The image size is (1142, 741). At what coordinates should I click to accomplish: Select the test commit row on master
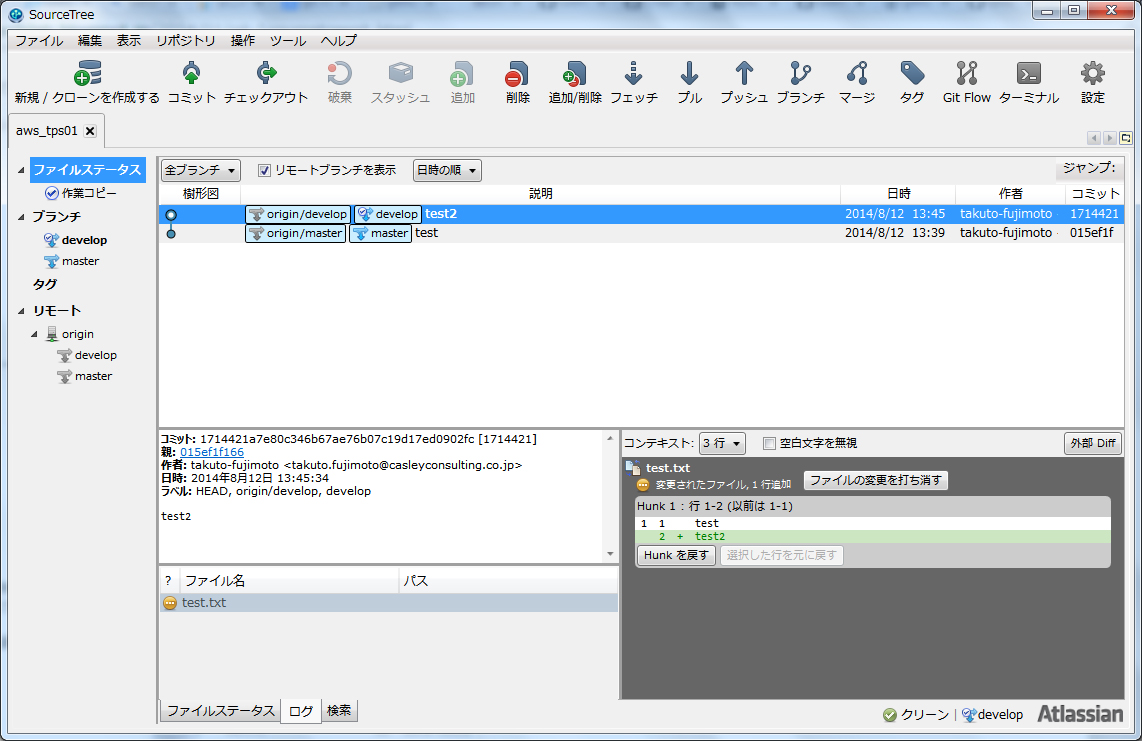(x=641, y=233)
